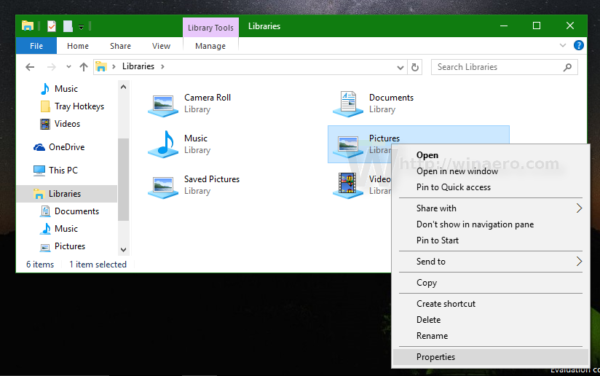Image resolution: width=600 pixels, height=376 pixels.
Task: Click the Refresh button beside address bar
Action: click(415, 67)
